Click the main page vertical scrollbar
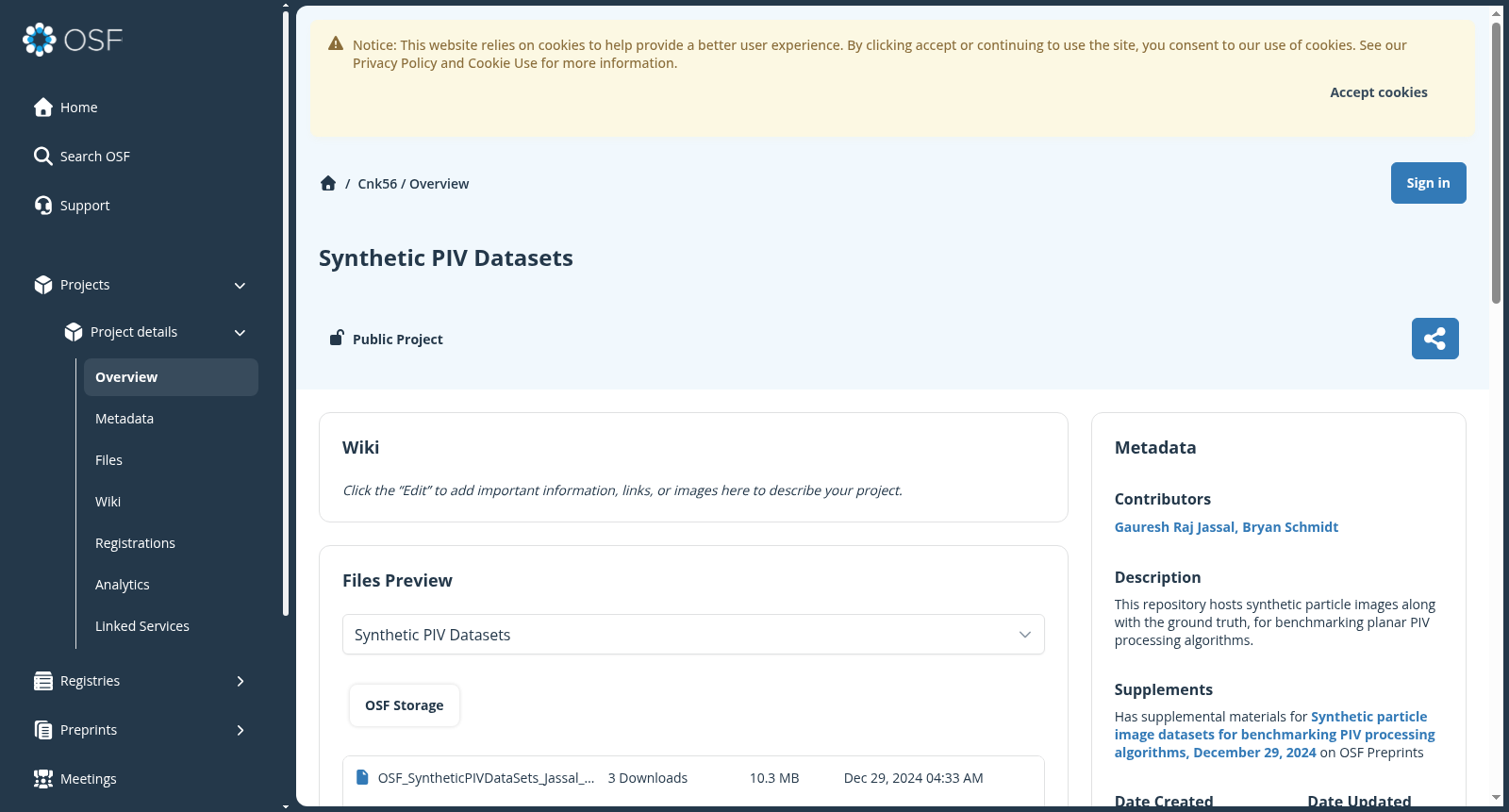This screenshot has width=1509, height=812. 1496,162
